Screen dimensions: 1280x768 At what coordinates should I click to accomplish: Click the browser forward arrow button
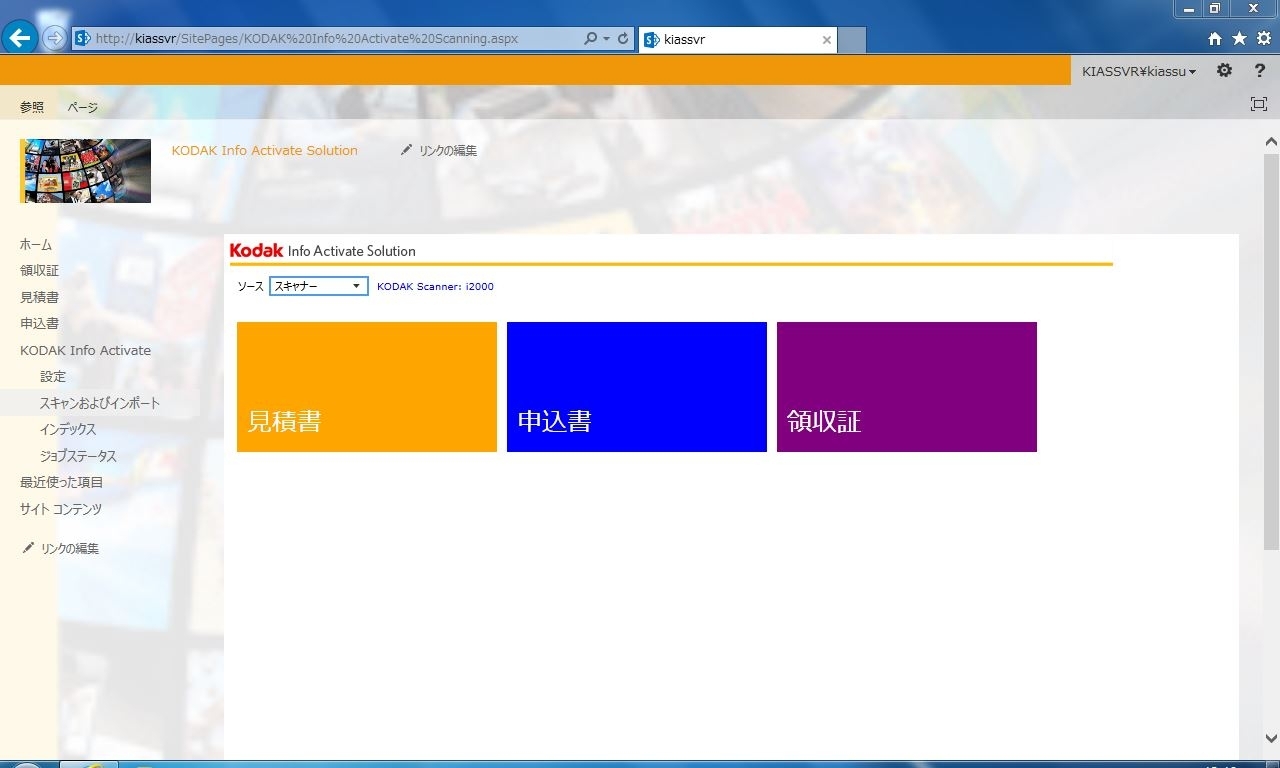(54, 39)
